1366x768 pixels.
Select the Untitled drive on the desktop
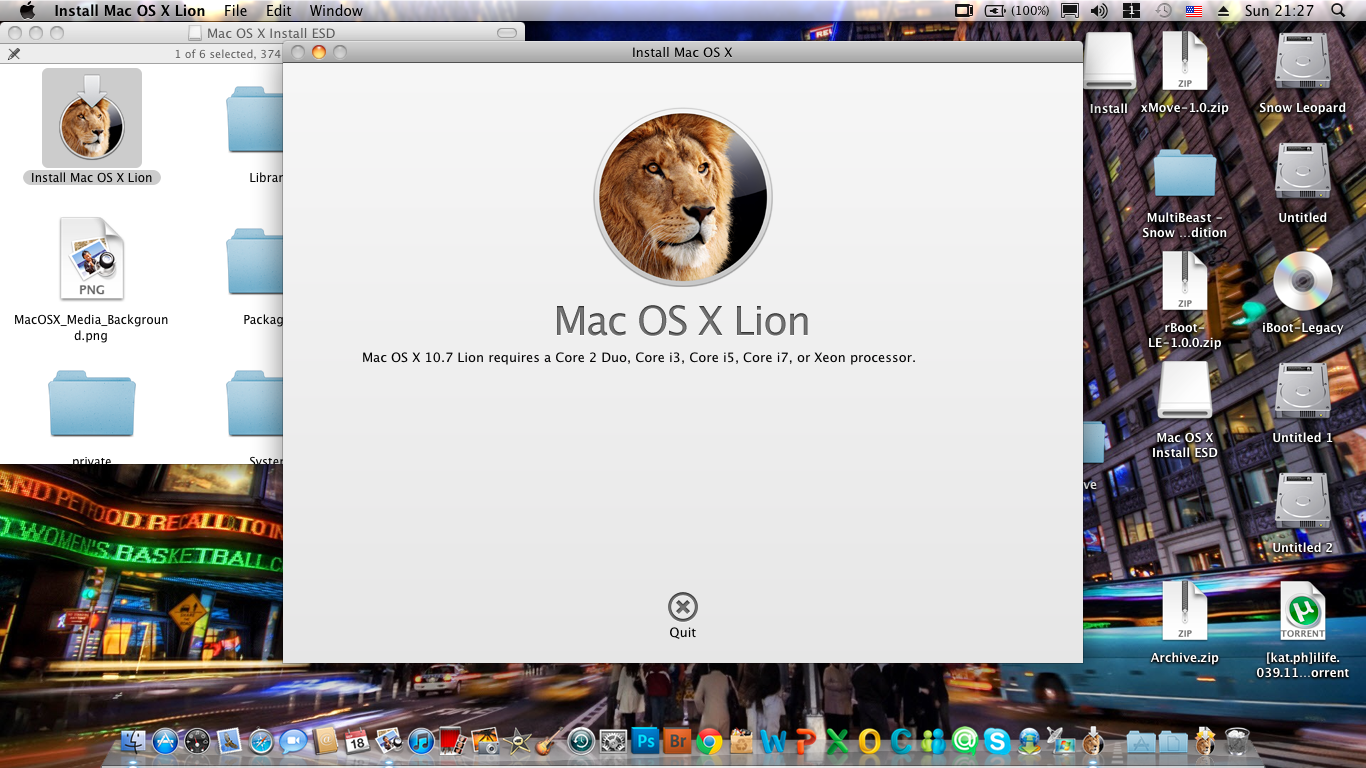point(1303,184)
